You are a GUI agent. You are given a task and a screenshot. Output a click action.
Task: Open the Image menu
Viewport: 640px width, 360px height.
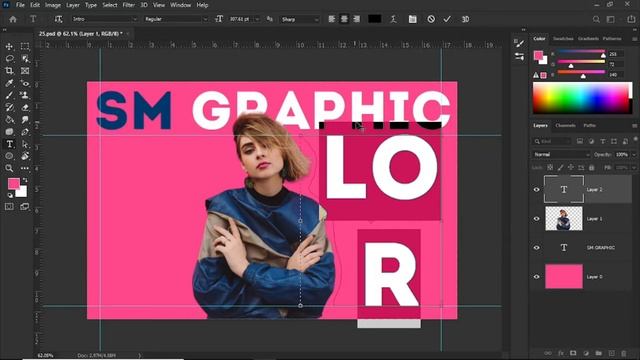pyautogui.click(x=53, y=5)
